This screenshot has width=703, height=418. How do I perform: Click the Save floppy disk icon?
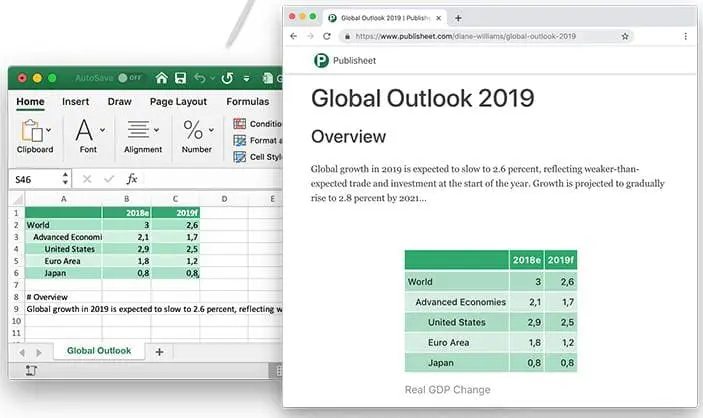180,78
